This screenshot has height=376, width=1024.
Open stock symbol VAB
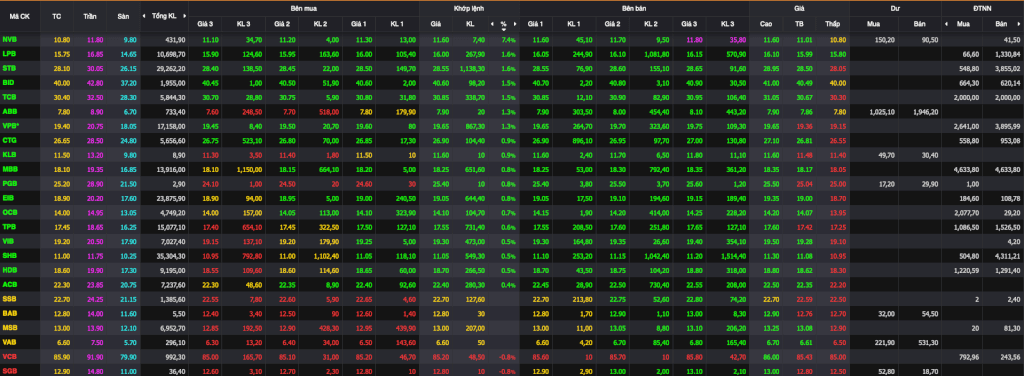click(x=9, y=341)
